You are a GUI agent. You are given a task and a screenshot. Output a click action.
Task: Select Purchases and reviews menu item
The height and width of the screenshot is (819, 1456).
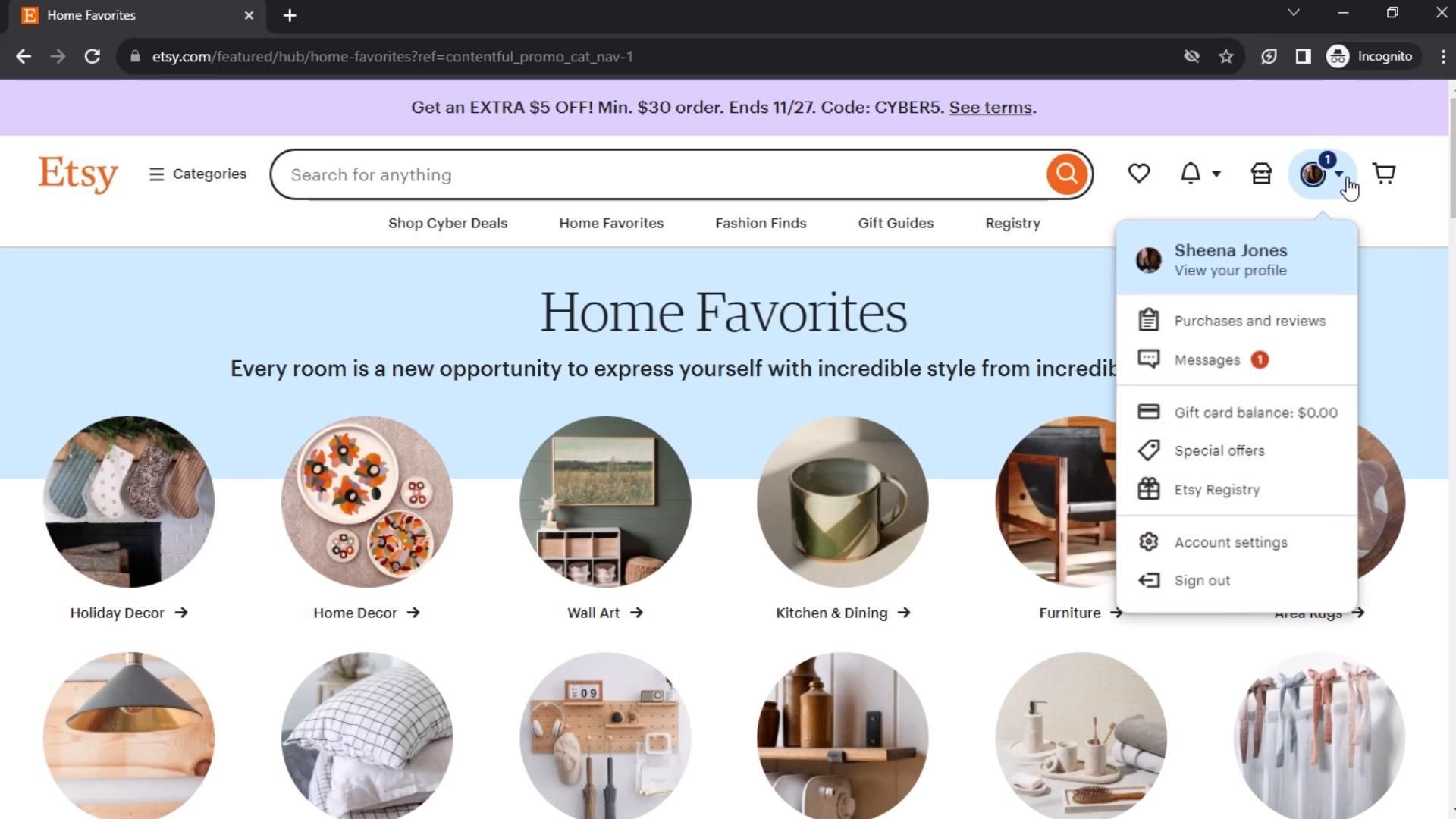1236,321
